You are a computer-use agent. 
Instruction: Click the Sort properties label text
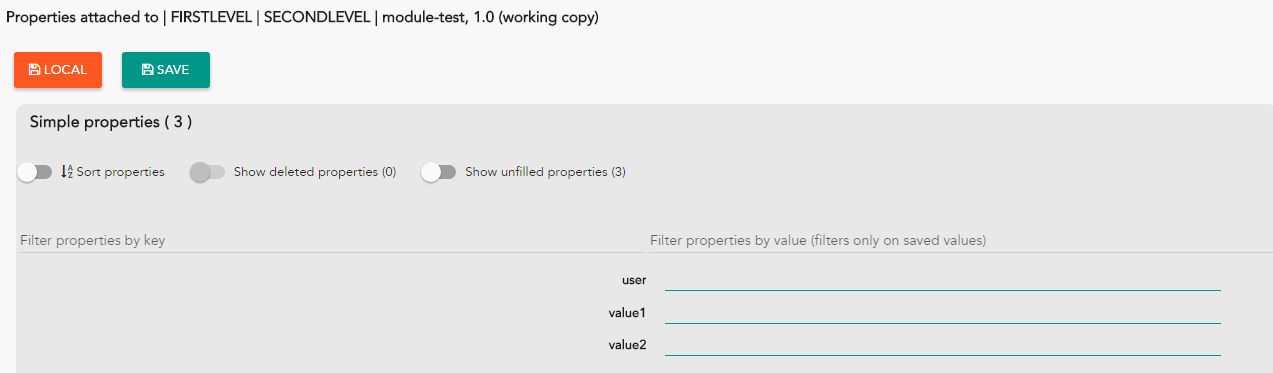click(120, 172)
